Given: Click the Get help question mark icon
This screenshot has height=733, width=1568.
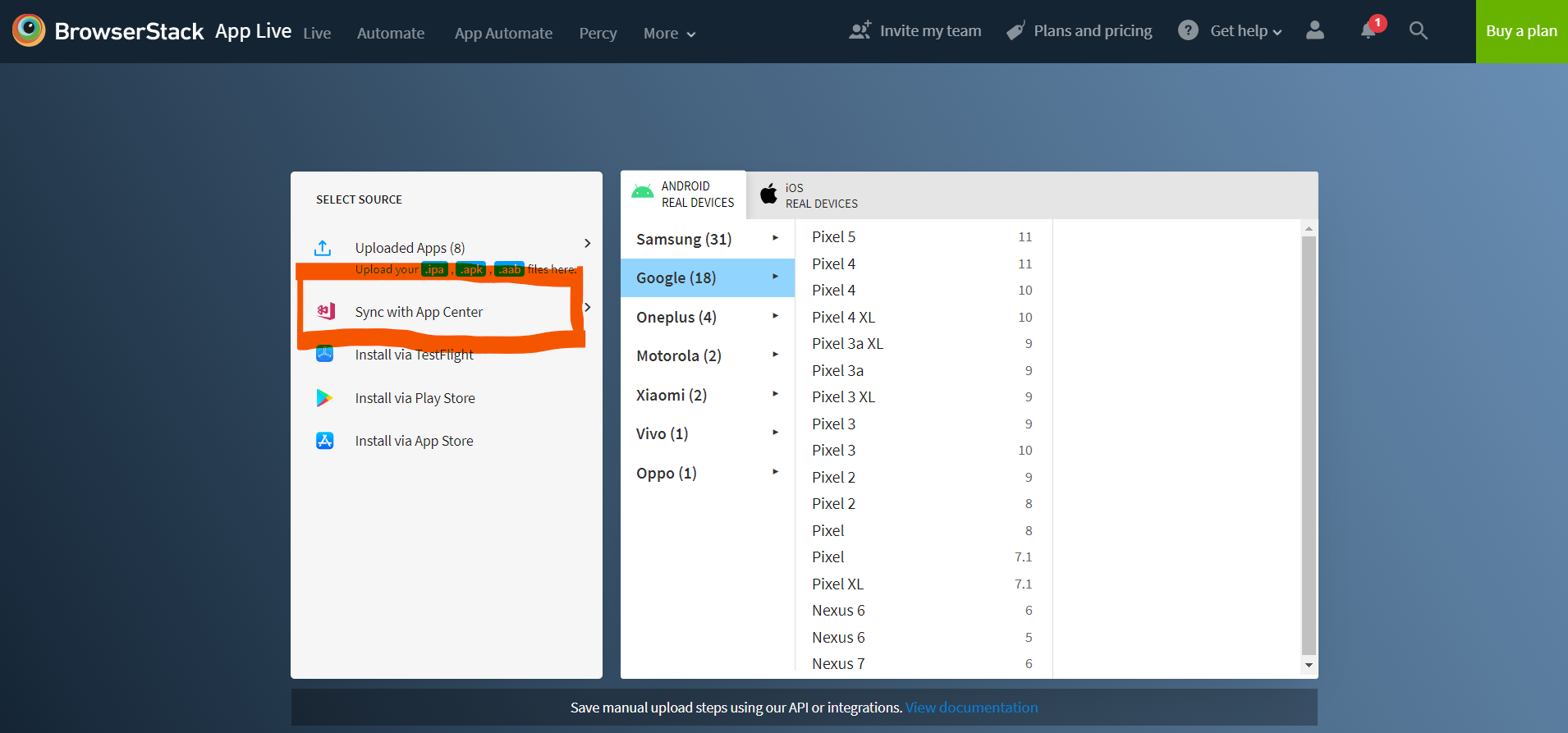Looking at the screenshot, I should click(1188, 30).
